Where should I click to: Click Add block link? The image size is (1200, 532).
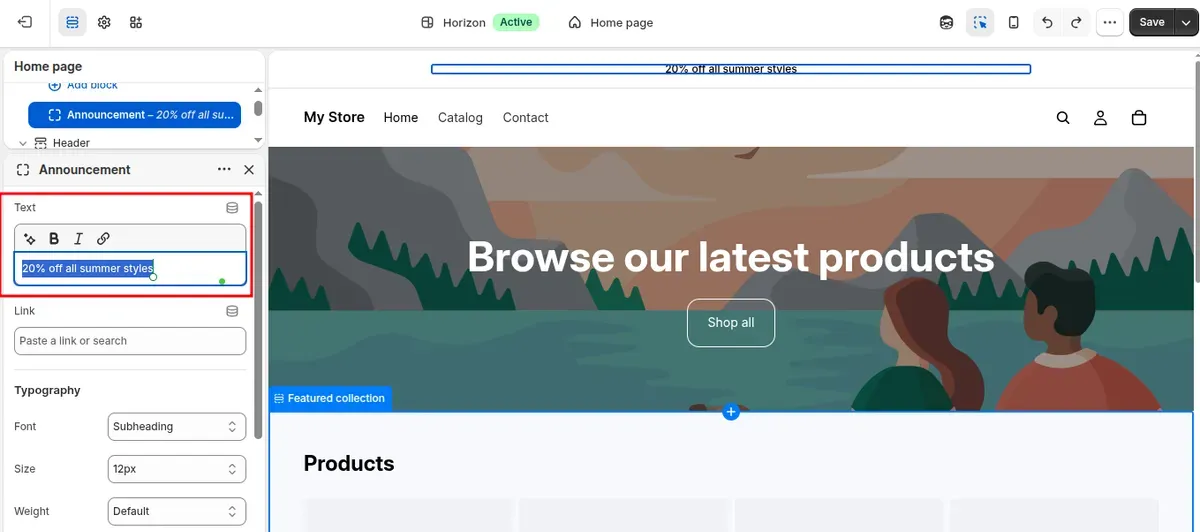click(92, 86)
